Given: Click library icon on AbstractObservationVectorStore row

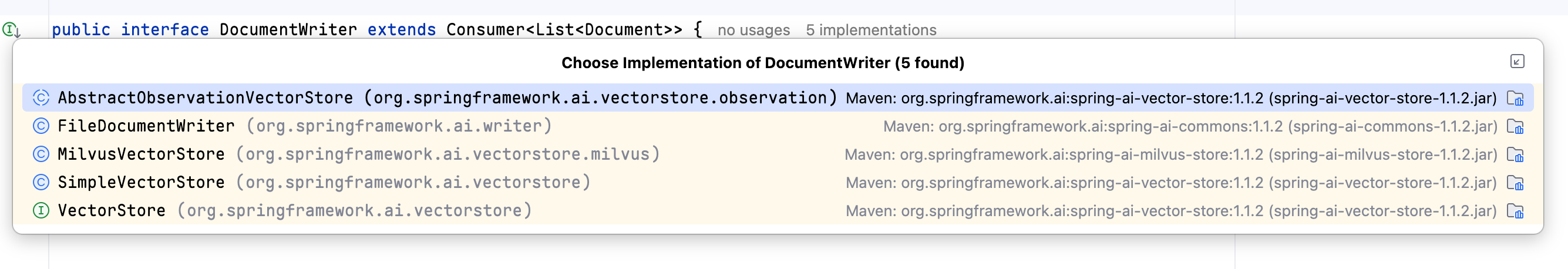Looking at the screenshot, I should click(x=1515, y=98).
